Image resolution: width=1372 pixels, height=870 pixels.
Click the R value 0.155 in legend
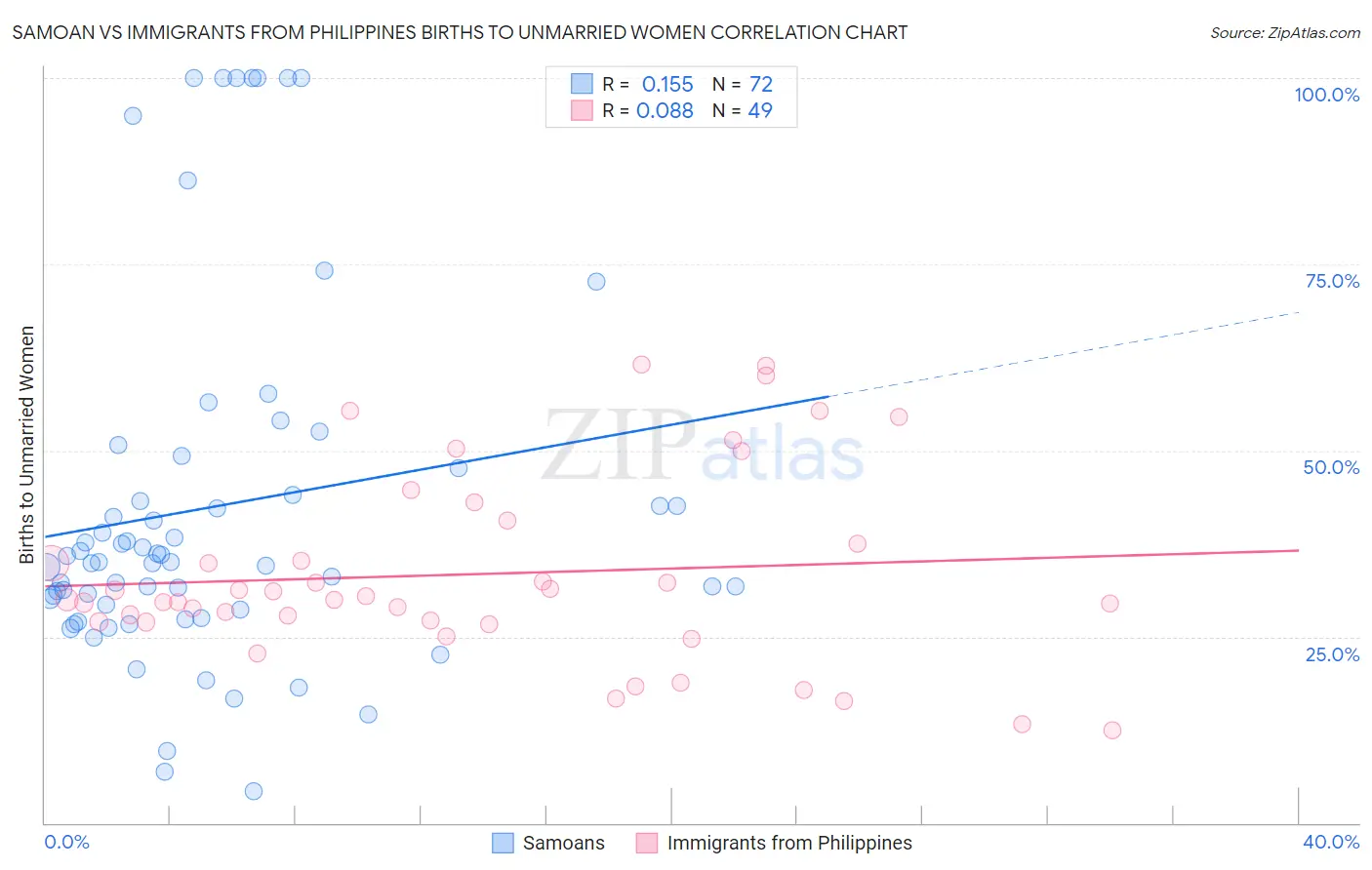667,84
